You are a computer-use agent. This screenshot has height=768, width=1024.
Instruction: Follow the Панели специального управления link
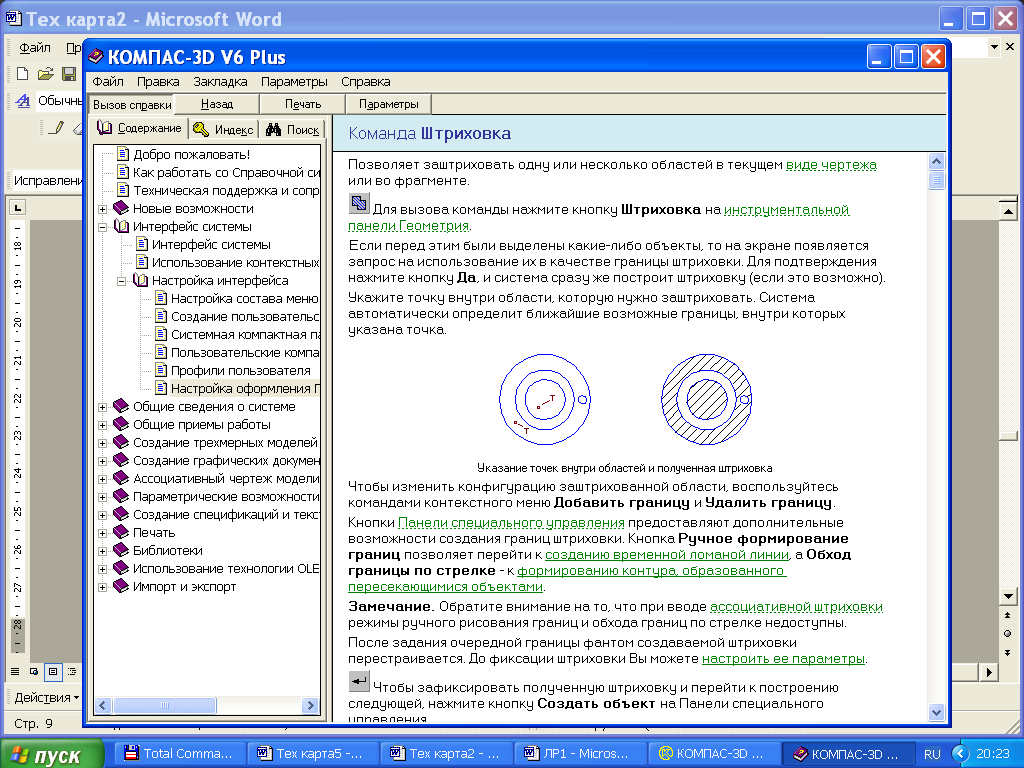[x=511, y=522]
